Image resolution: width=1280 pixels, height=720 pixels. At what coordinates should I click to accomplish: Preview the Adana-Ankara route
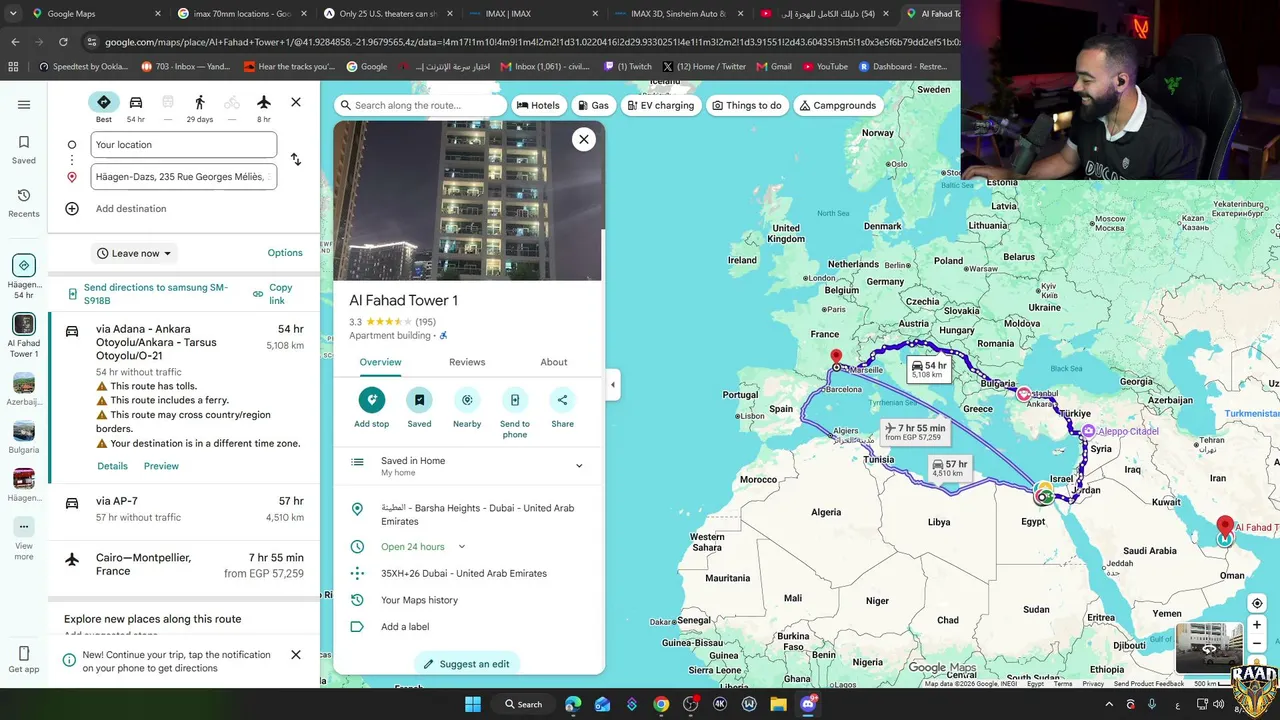pyautogui.click(x=161, y=466)
